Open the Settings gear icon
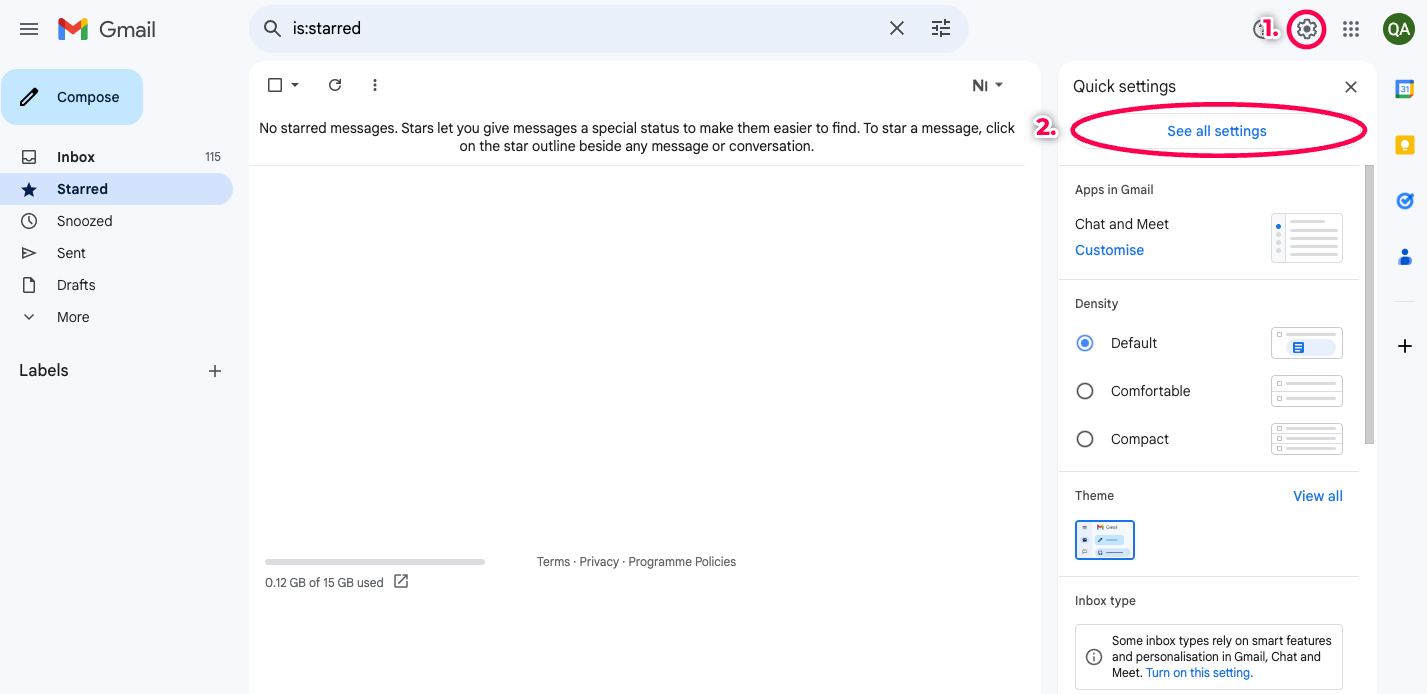Screen dimensions: 1427x694 point(1306,29)
